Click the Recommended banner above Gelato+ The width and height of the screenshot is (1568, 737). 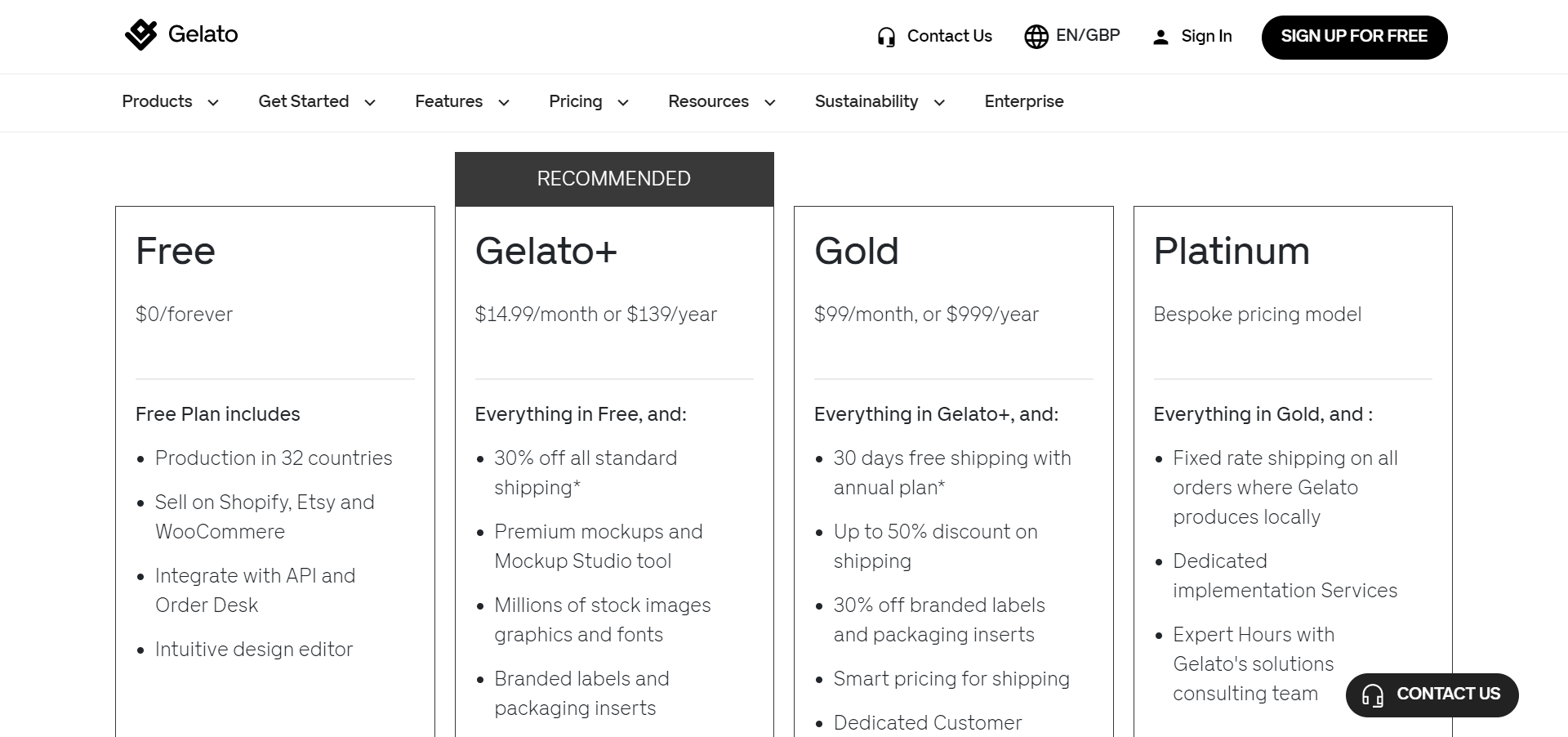tap(614, 178)
